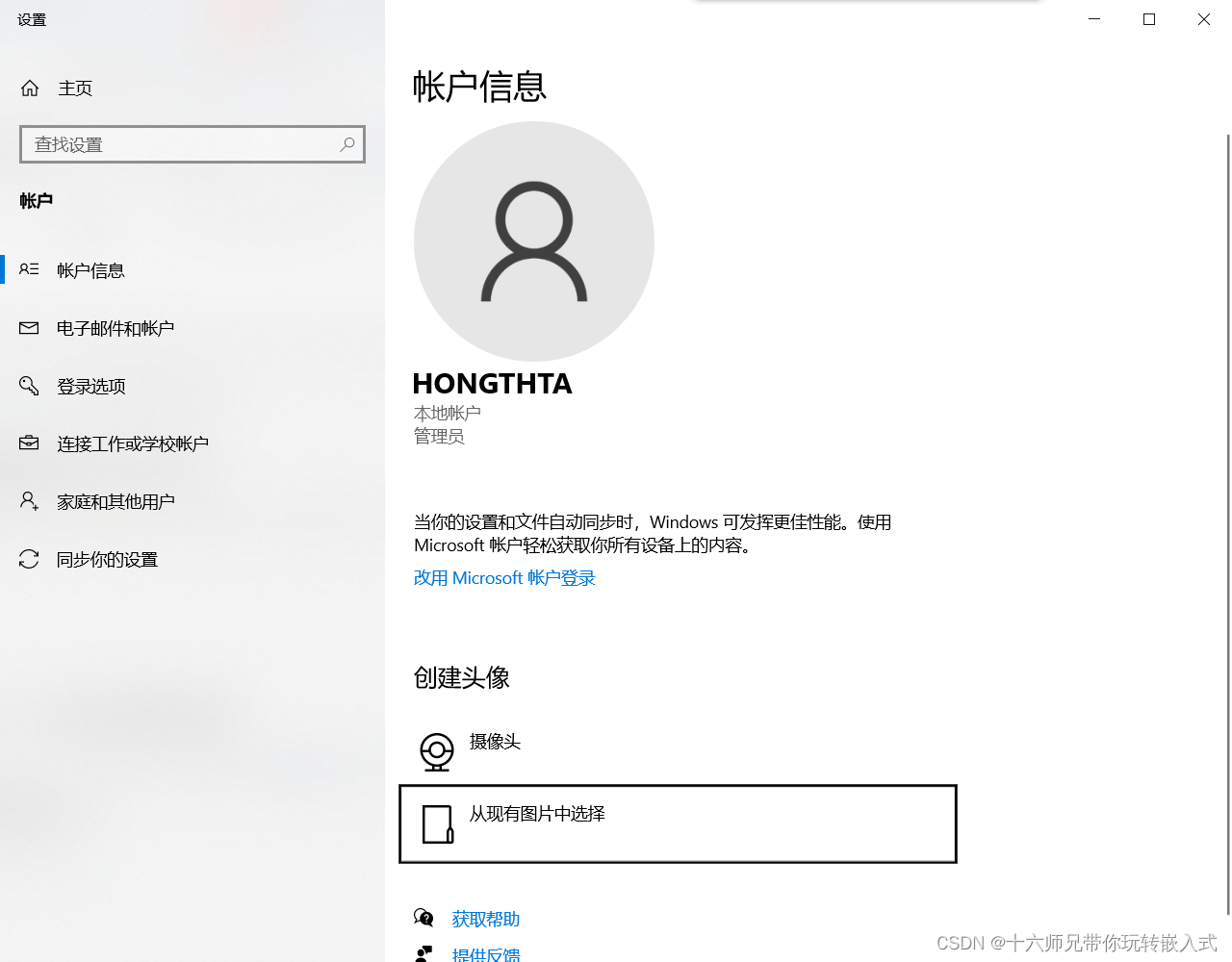This screenshot has height=962, width=1232.
Task: Select 从现有图片中选择 option
Action: 678,824
